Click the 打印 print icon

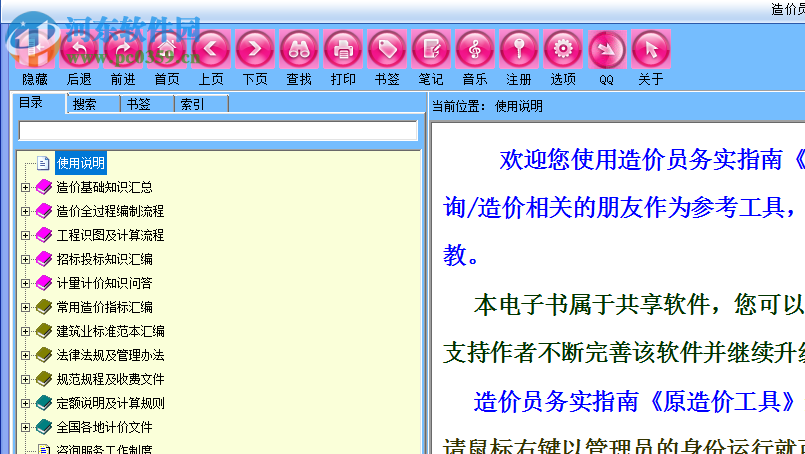pos(343,49)
